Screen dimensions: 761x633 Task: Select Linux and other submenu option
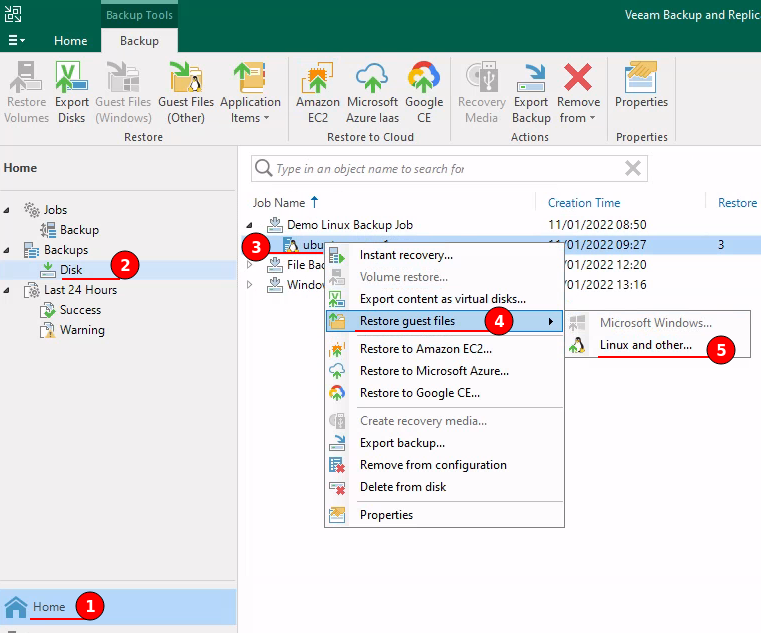645,345
